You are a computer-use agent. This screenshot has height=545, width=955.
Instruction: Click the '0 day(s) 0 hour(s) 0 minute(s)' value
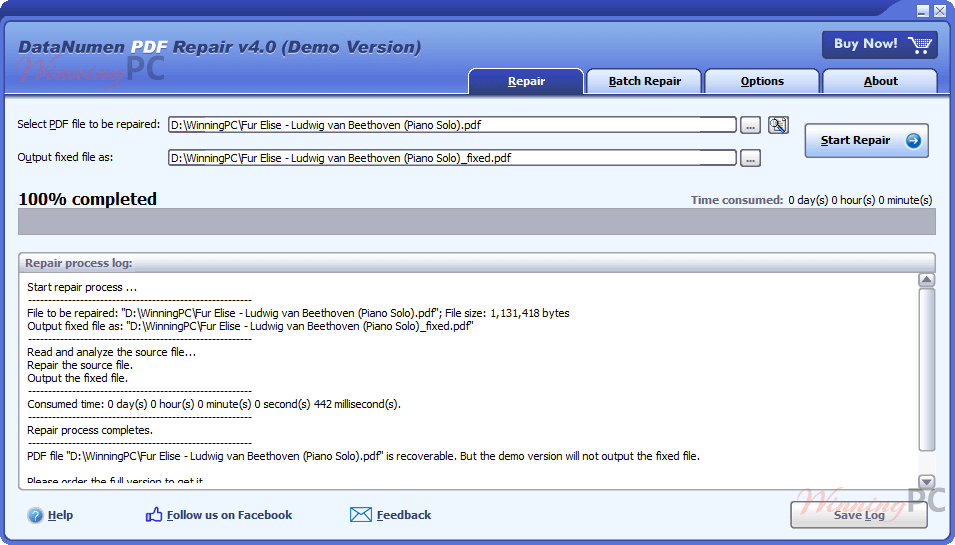(x=860, y=200)
